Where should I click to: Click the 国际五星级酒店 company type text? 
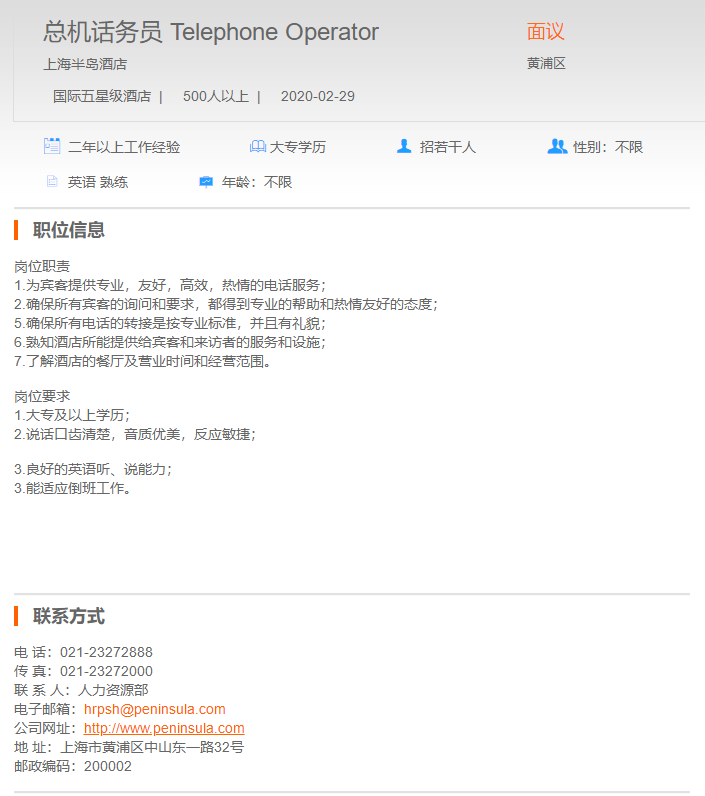tap(102, 97)
